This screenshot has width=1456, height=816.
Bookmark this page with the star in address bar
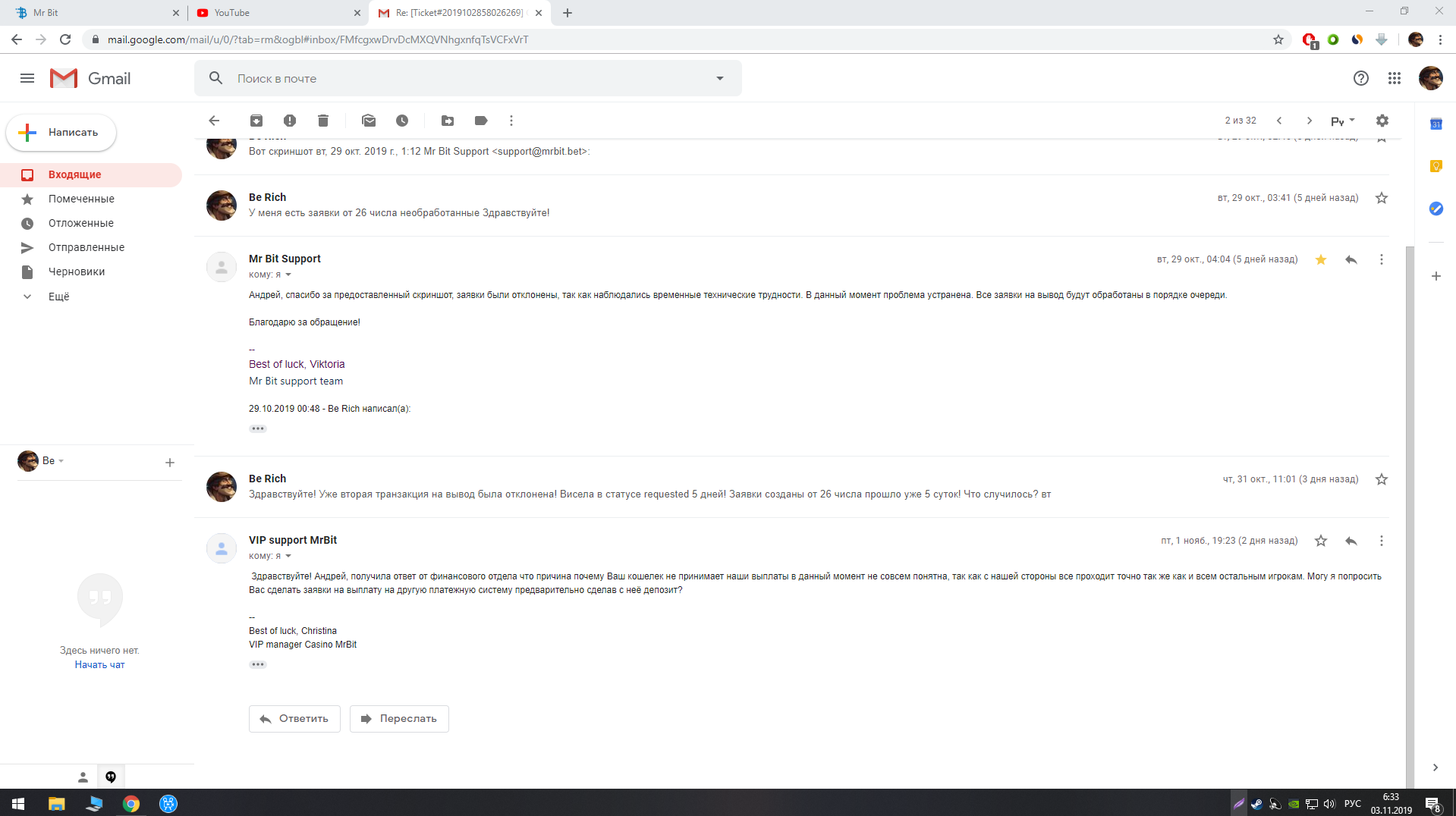(1278, 39)
